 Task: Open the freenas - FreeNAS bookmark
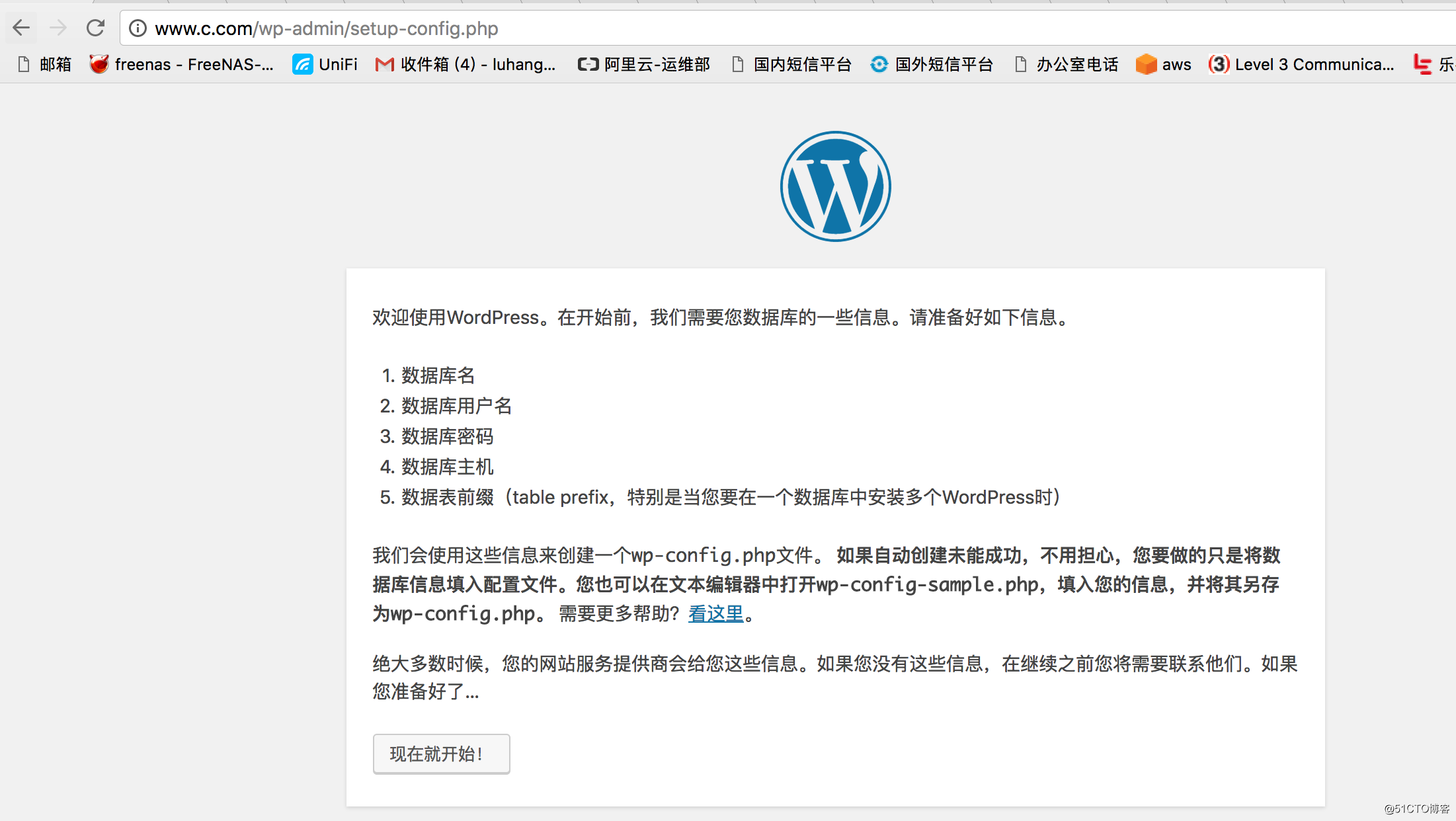point(182,64)
